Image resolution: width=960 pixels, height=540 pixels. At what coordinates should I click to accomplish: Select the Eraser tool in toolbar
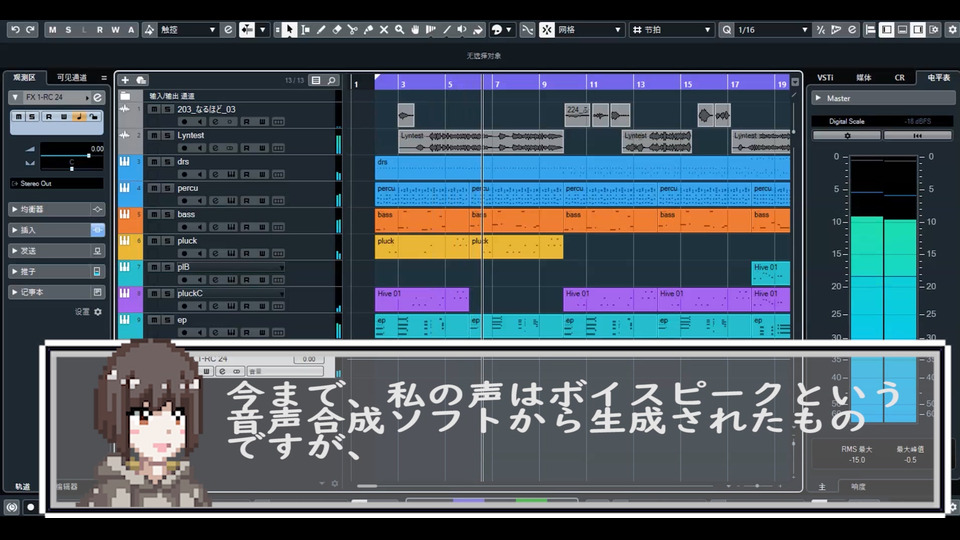pyautogui.click(x=336, y=30)
